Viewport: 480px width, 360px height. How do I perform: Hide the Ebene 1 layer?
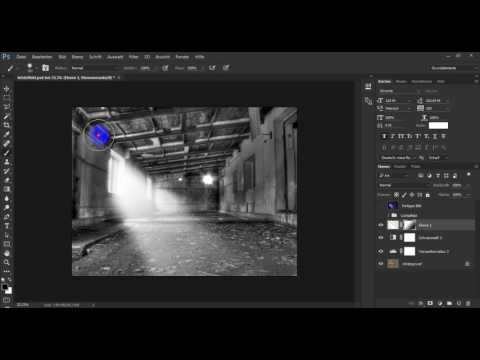[x=381, y=225]
